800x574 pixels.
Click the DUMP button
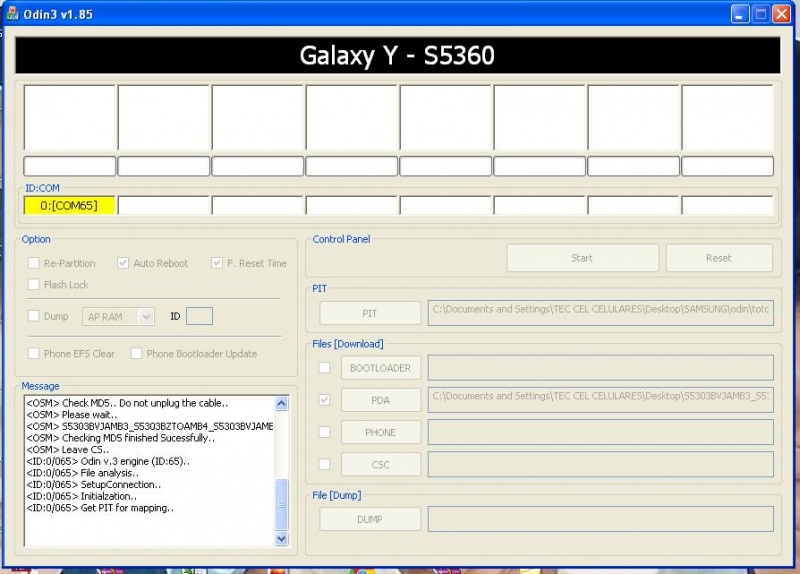pos(370,519)
